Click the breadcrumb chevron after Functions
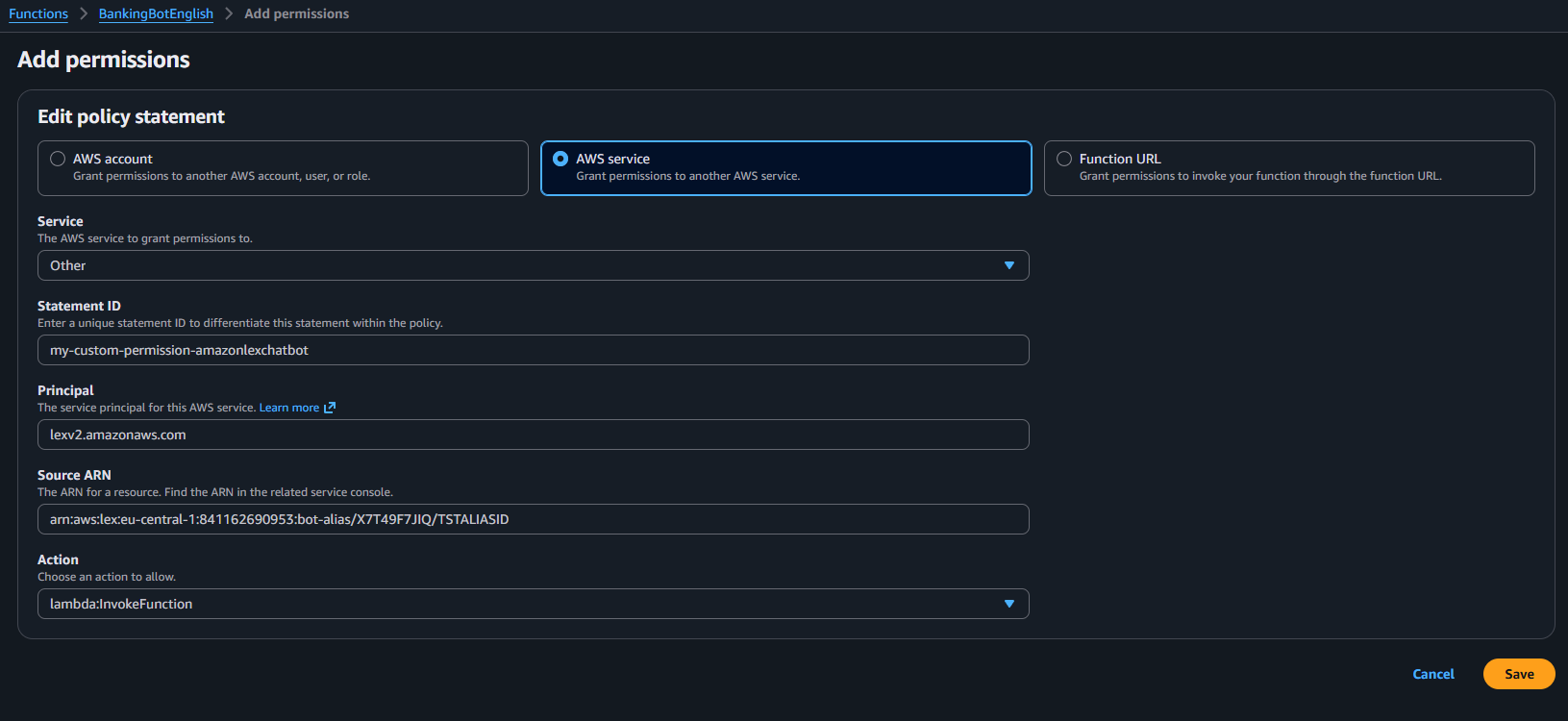The width and height of the screenshot is (1568, 721). (84, 13)
